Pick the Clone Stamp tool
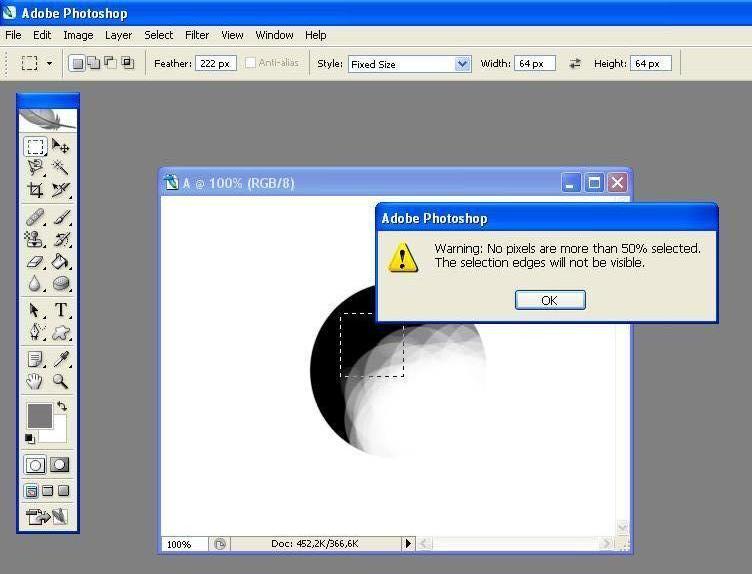The width and height of the screenshot is (752, 574). point(35,239)
